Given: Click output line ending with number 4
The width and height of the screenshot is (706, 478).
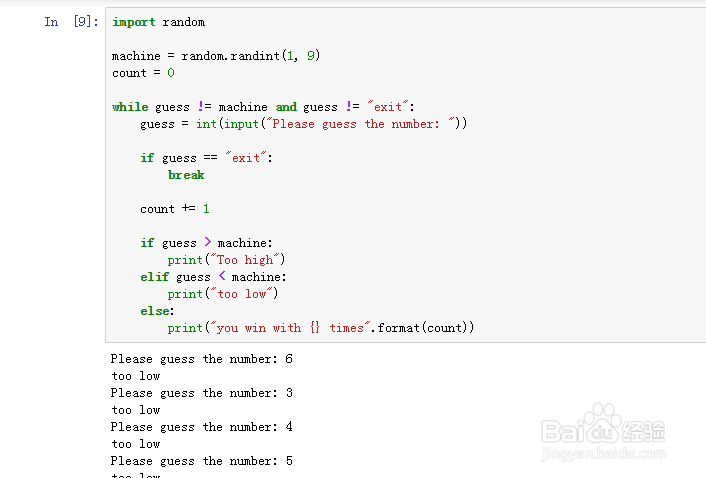Looking at the screenshot, I should point(201,427).
